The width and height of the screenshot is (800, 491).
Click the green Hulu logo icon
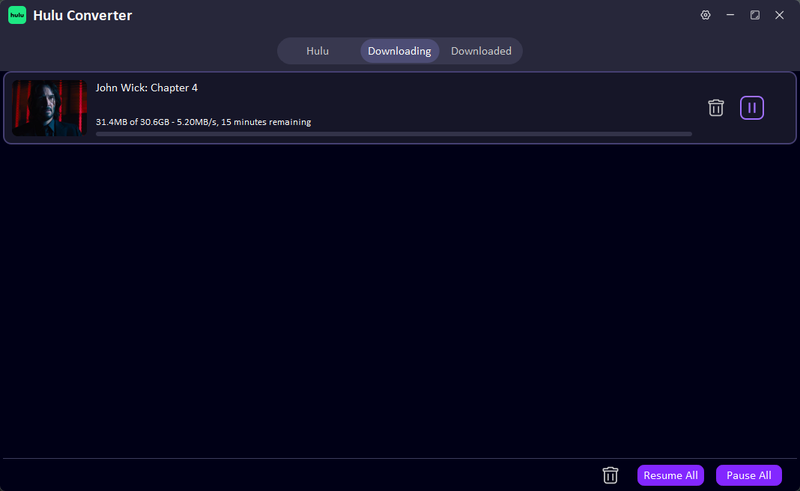pyautogui.click(x=17, y=15)
